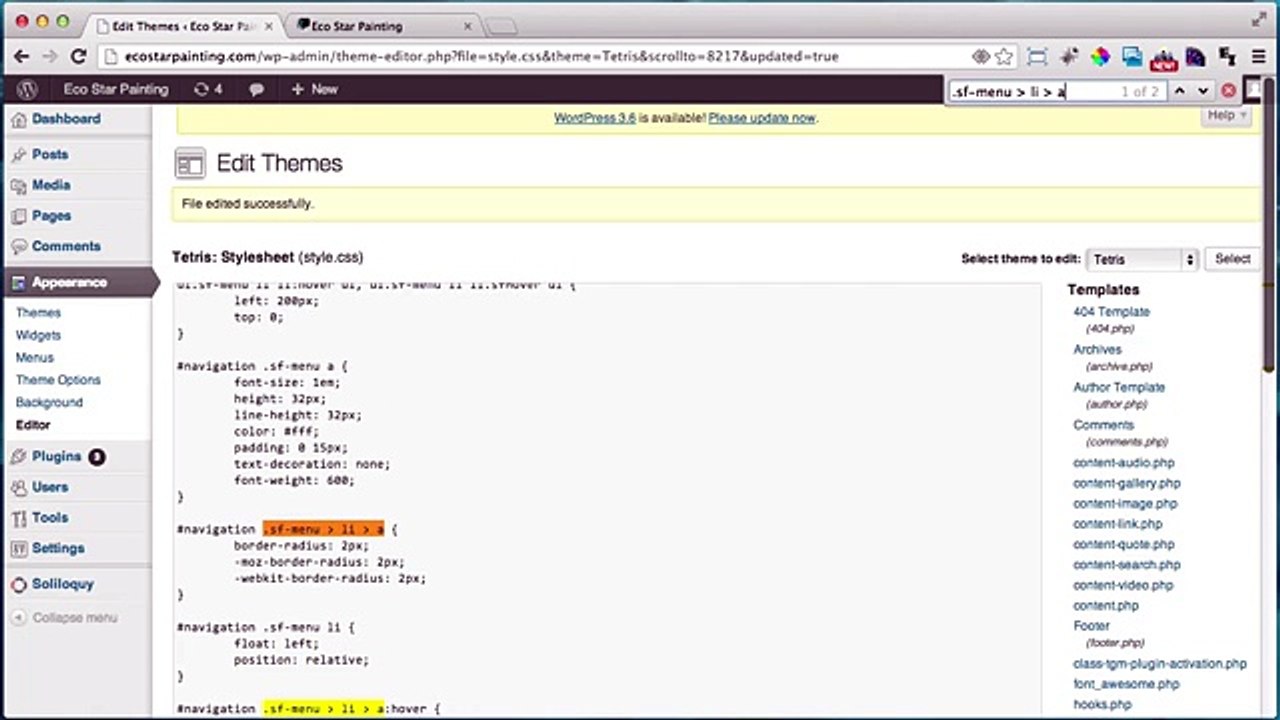Open the updates icon showing 4
The image size is (1280, 720).
click(208, 89)
